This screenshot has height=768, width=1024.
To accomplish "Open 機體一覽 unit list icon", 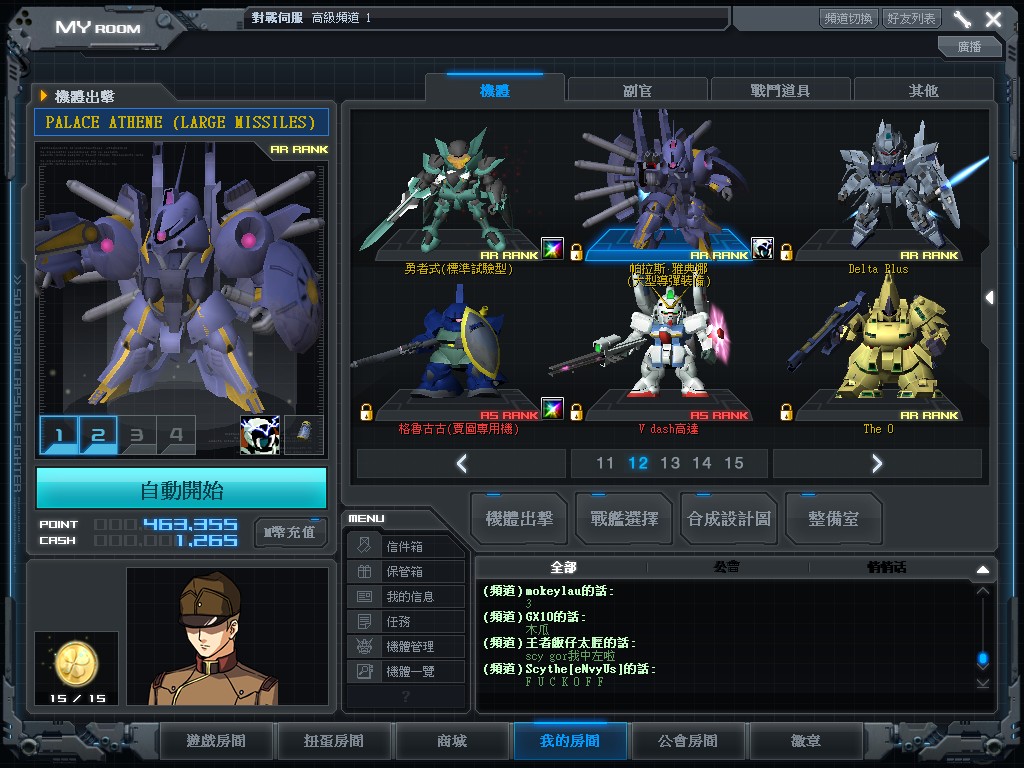I will [x=364, y=671].
